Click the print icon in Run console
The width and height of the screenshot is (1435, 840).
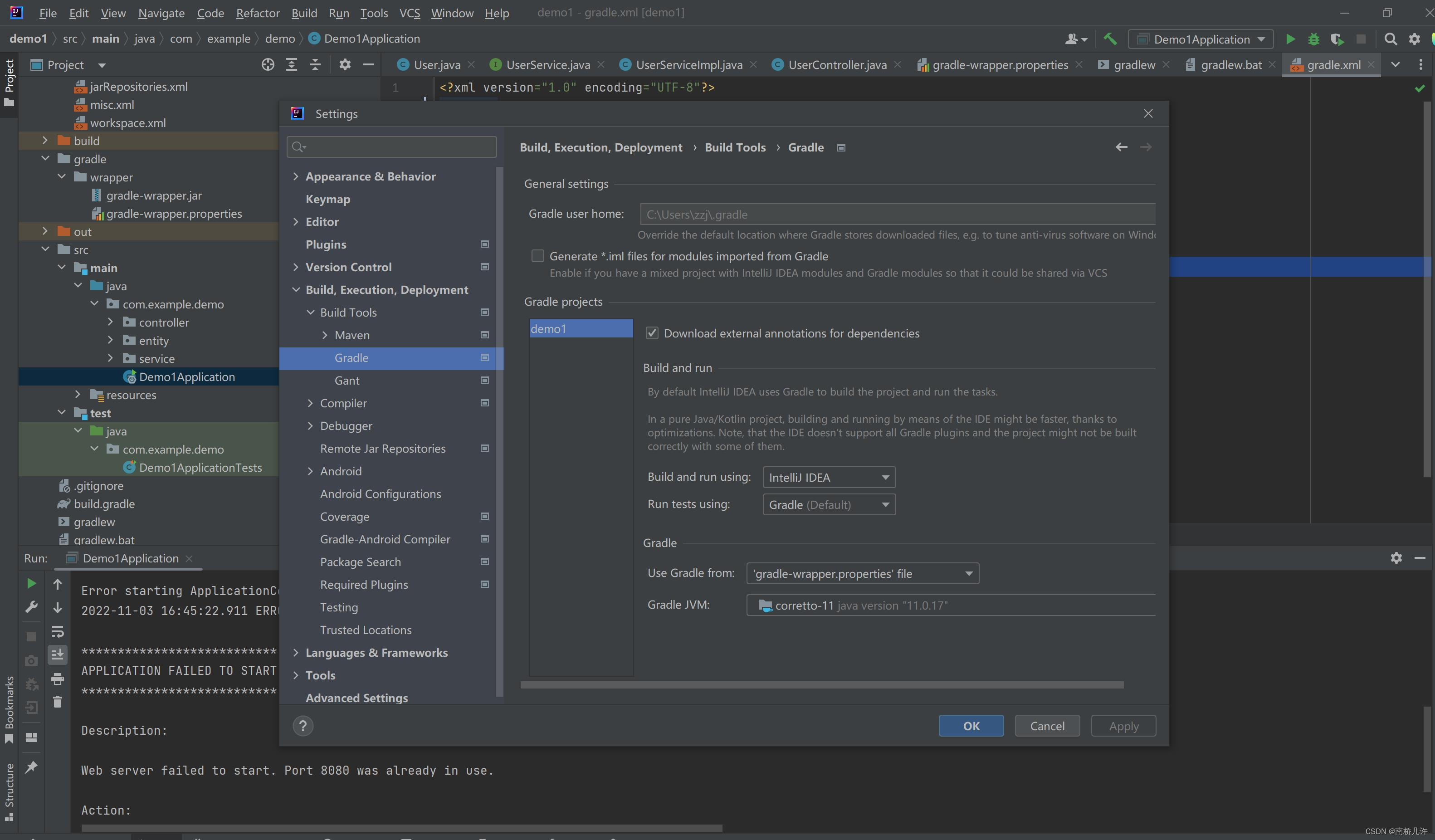58,679
